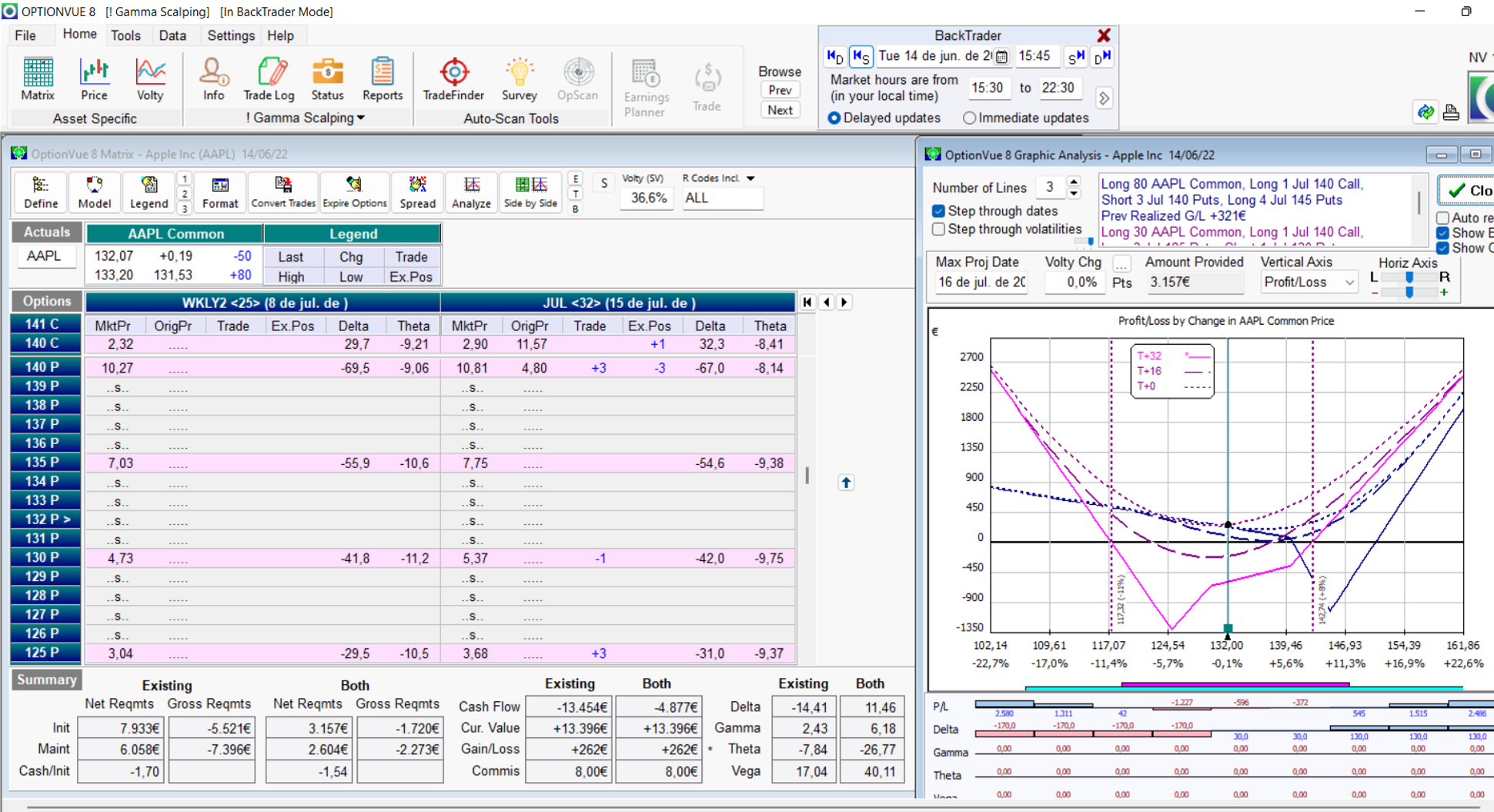Screen dimensions: 1494x812
Task: Open the Reports icon
Action: [383, 79]
